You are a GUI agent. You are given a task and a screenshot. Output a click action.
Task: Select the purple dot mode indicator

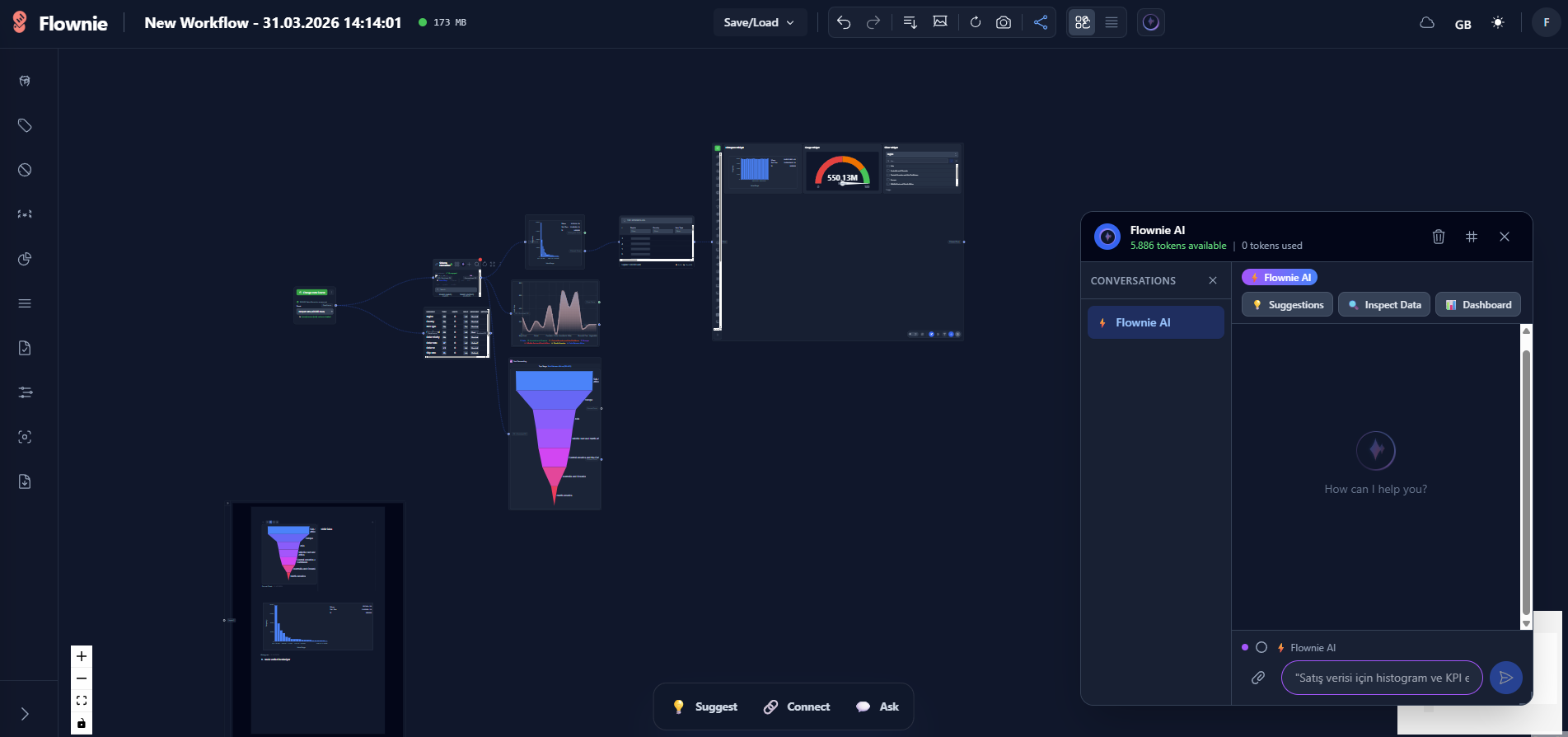click(1245, 647)
